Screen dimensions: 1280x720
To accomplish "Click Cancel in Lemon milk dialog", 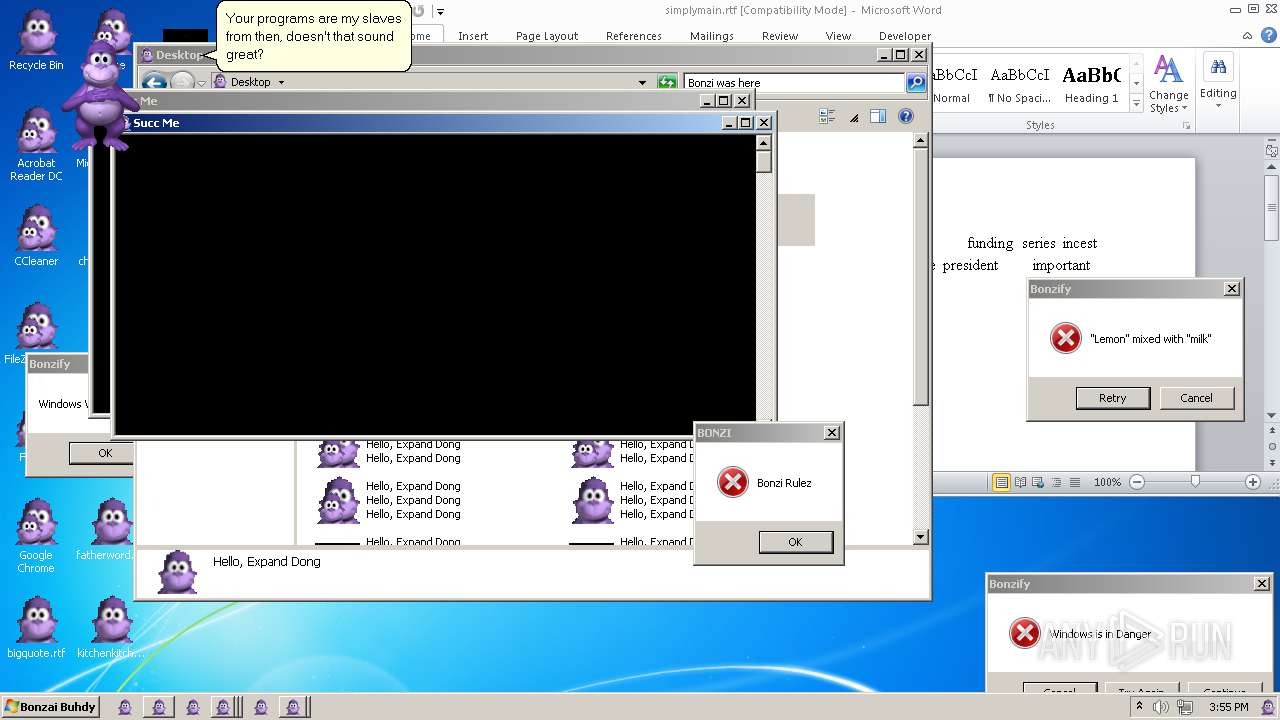I will tap(1196, 398).
